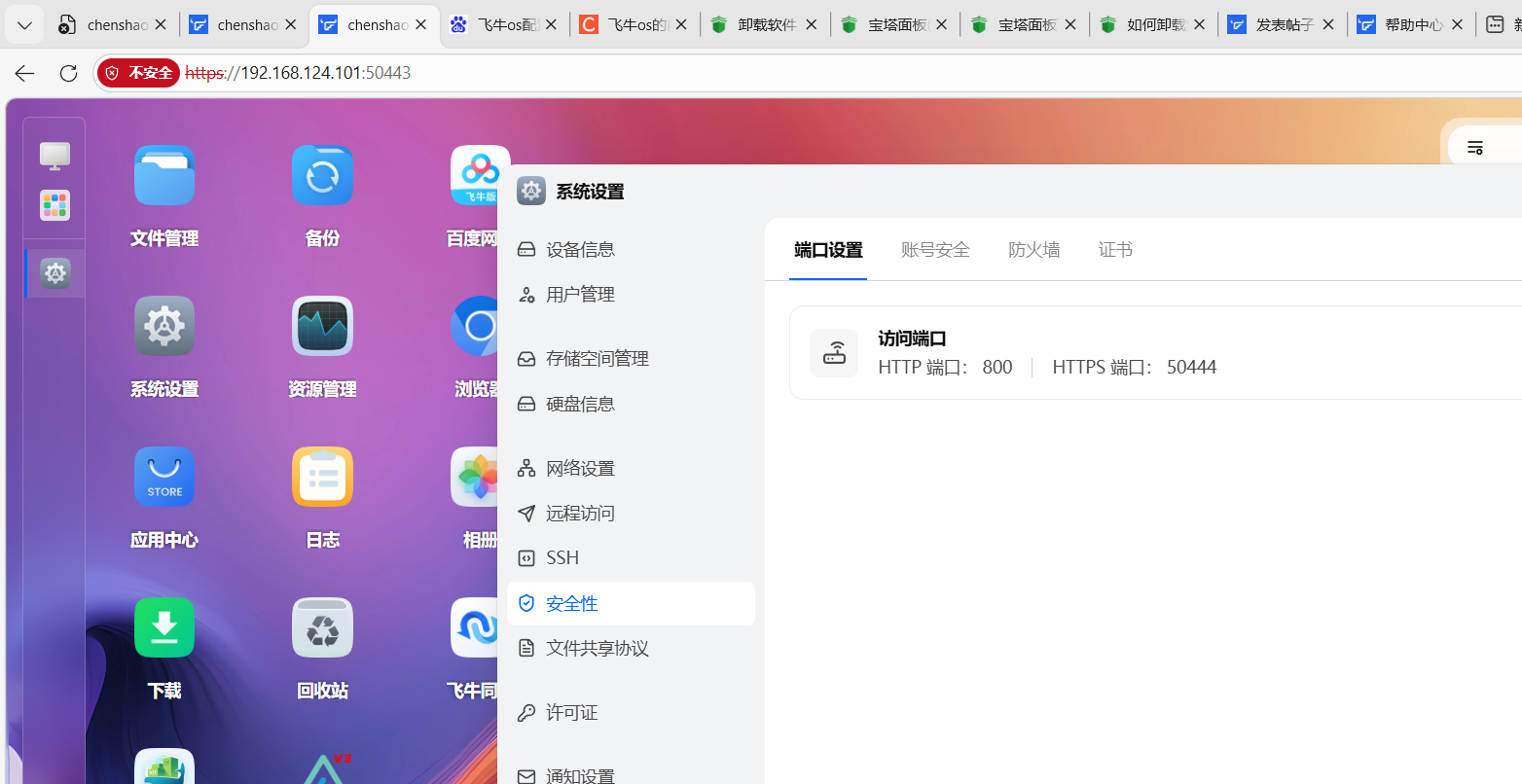Switch to the 防火墙 tab
Screen dimensions: 1522x784
pos(1033,250)
